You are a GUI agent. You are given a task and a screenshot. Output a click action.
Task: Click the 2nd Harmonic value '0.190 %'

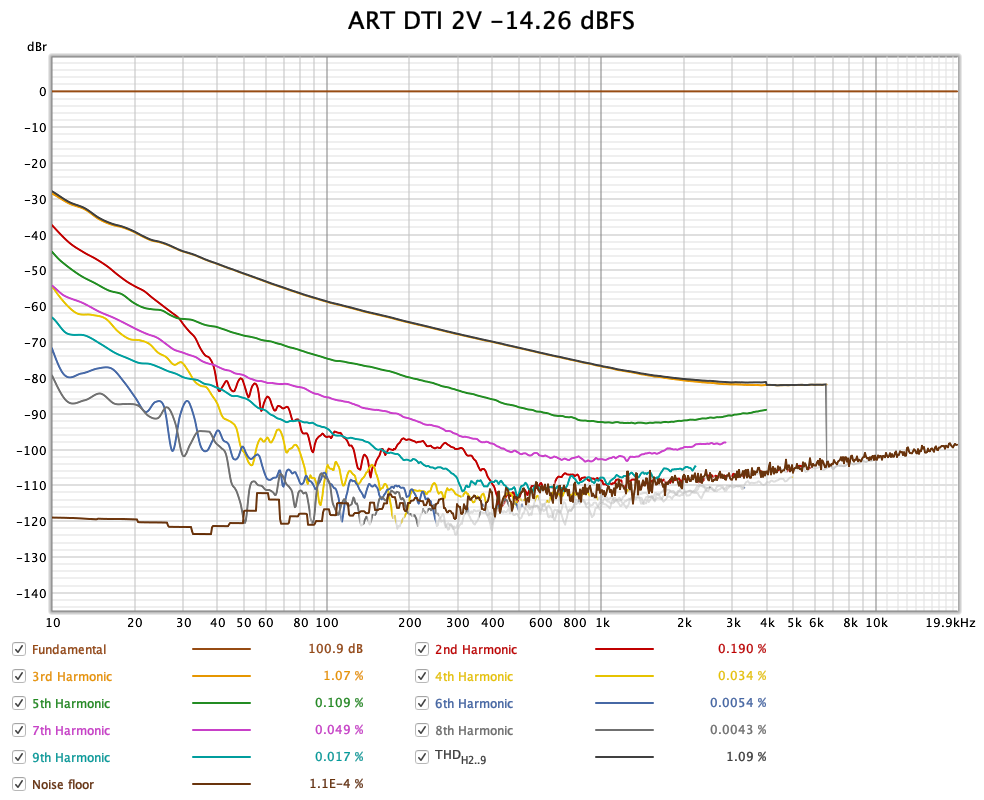click(742, 648)
